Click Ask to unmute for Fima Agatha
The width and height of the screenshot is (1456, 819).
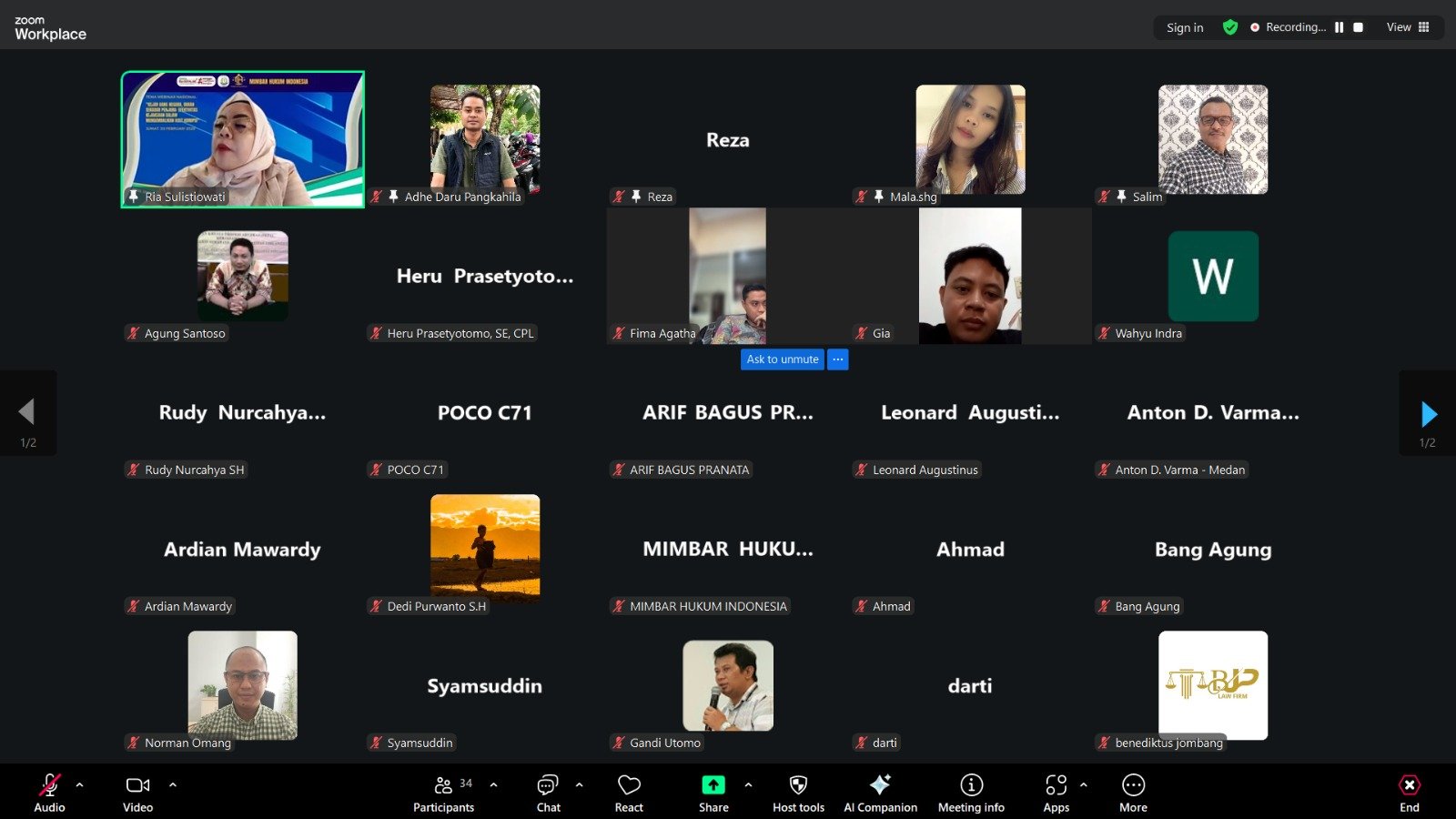click(x=781, y=359)
